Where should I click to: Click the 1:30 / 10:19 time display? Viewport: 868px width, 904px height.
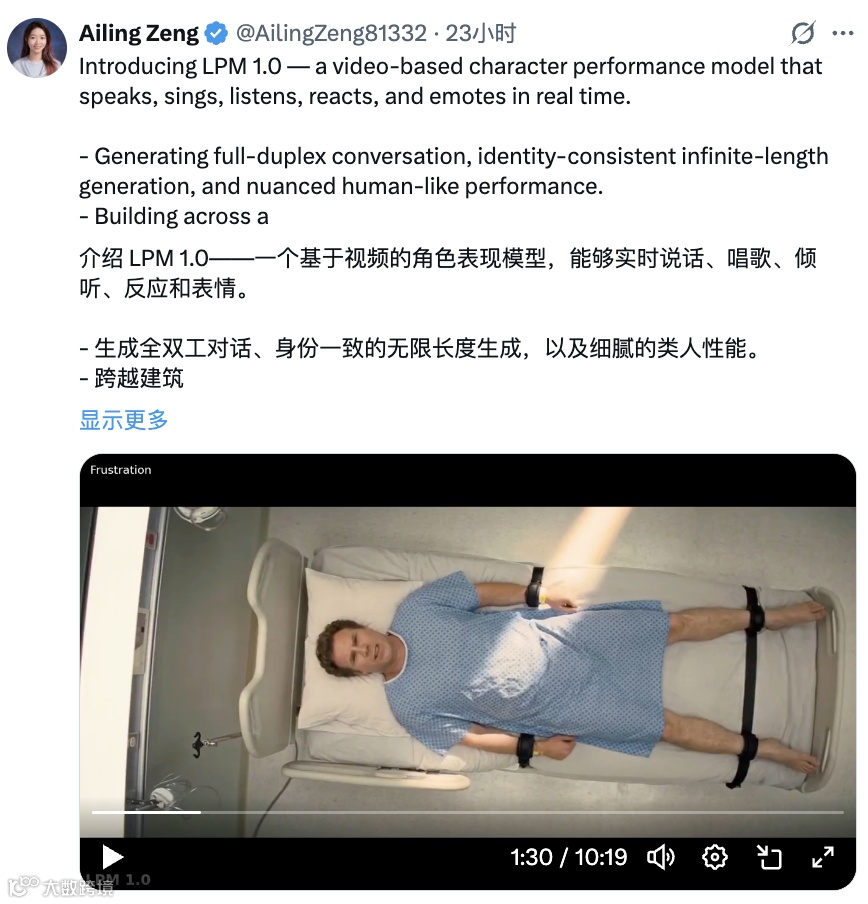[x=568, y=857]
